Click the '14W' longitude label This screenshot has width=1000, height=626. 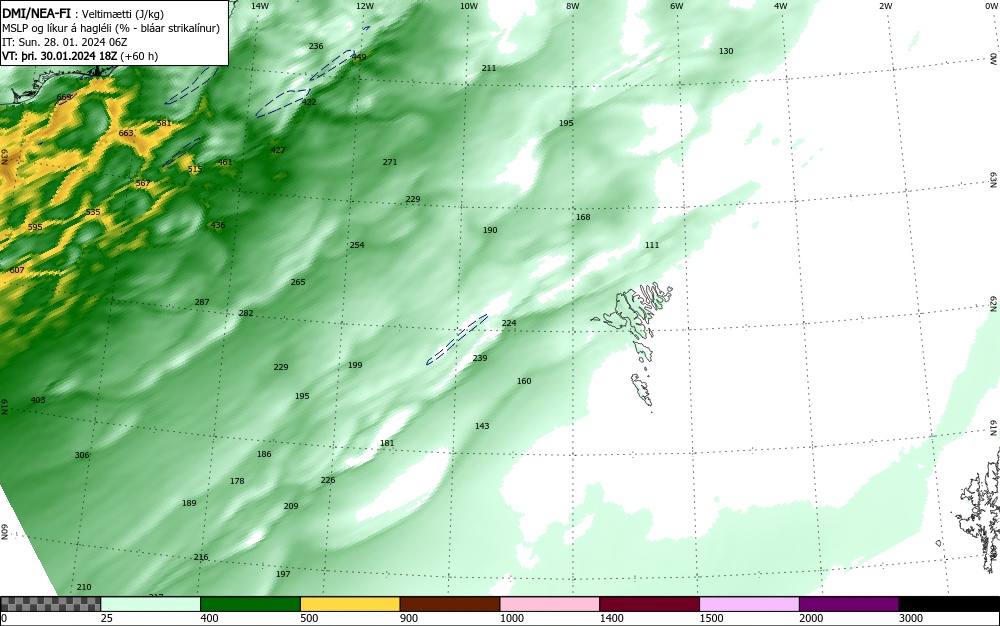[x=260, y=6]
